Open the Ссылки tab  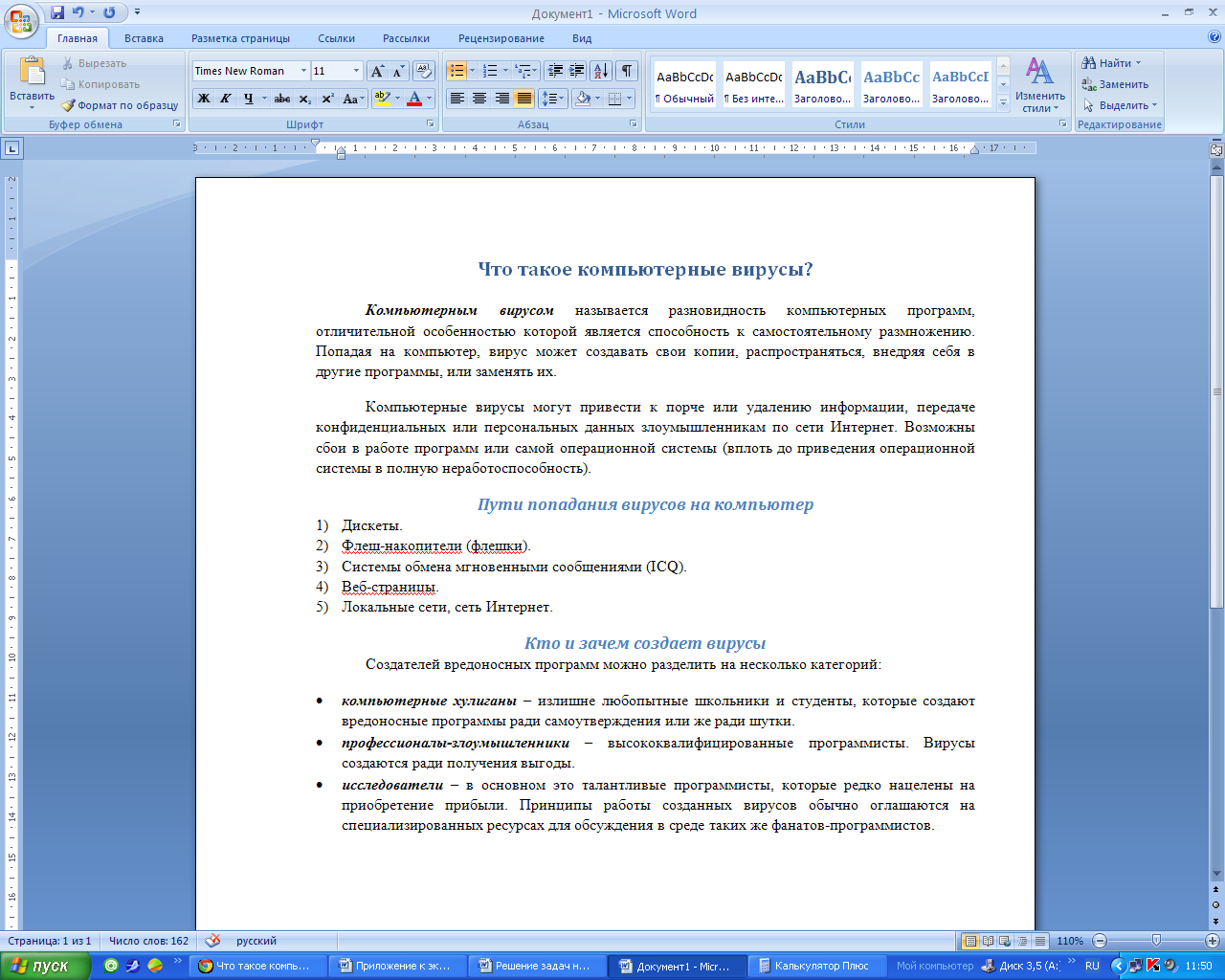coord(336,38)
